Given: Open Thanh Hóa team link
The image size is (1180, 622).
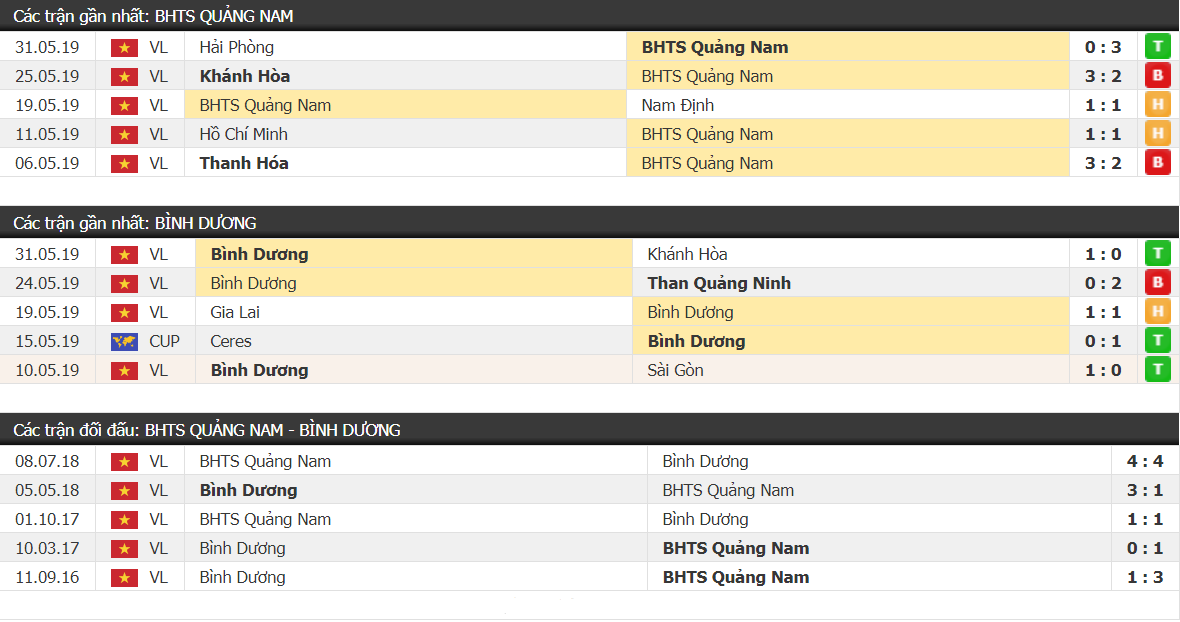Looking at the screenshot, I should [244, 163].
